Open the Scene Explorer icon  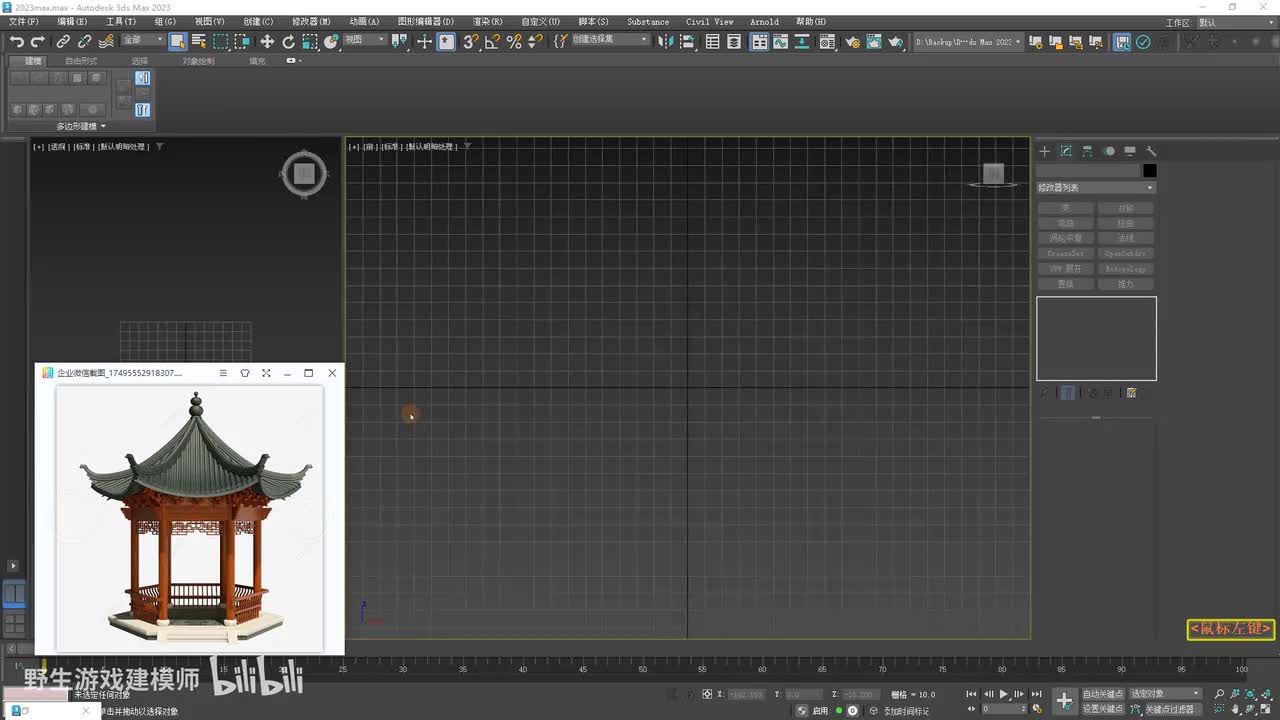(713, 41)
